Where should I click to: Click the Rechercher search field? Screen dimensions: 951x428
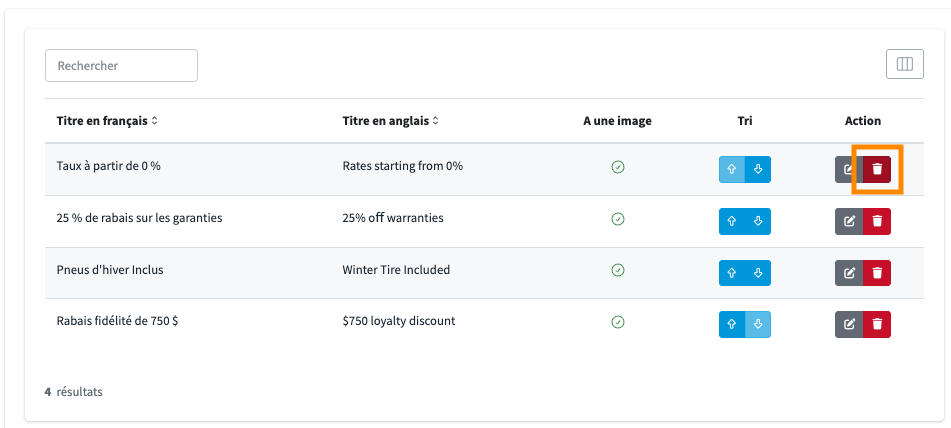[121, 65]
